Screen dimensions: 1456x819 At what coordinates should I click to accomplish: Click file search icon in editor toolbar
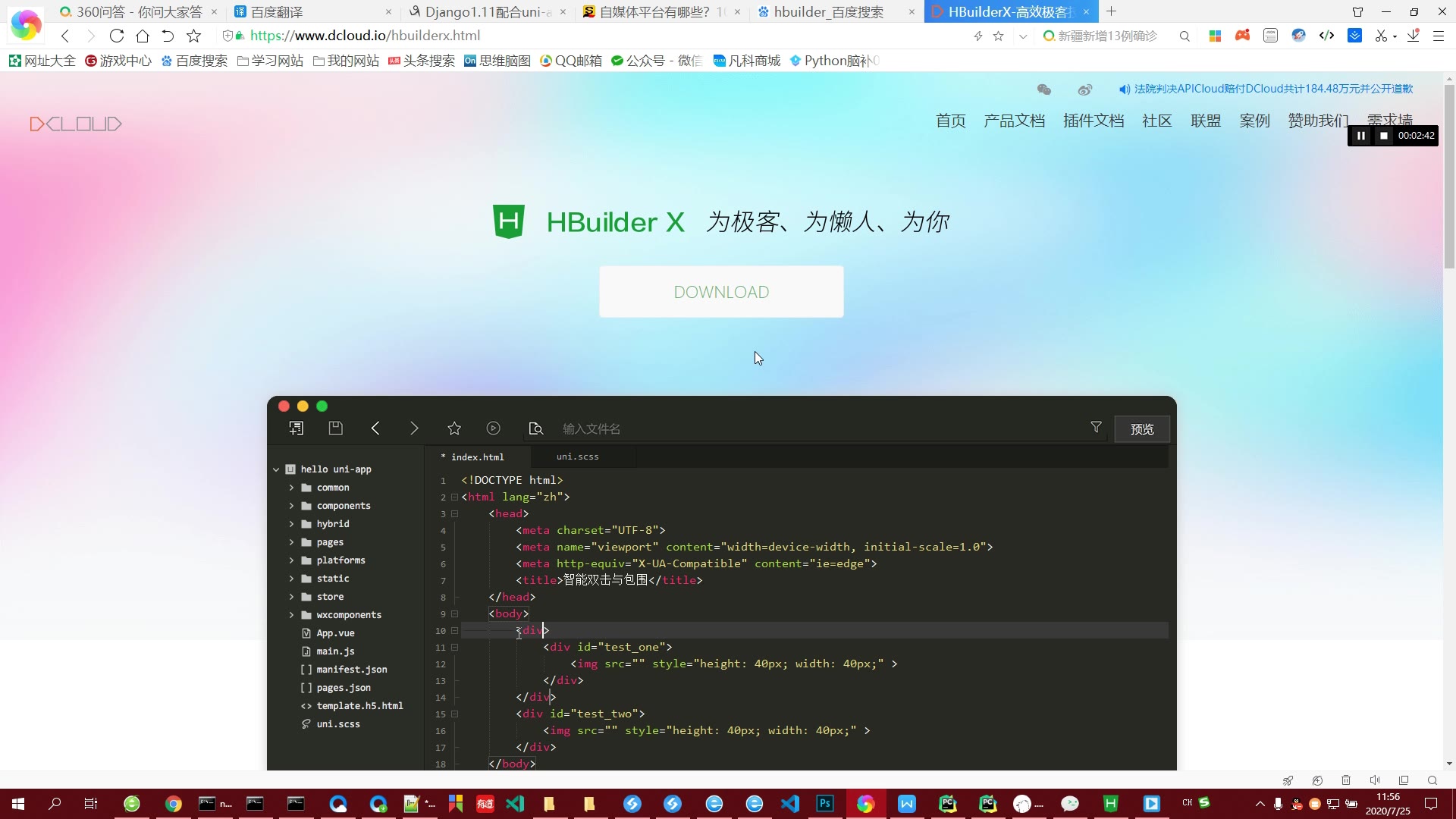(536, 428)
